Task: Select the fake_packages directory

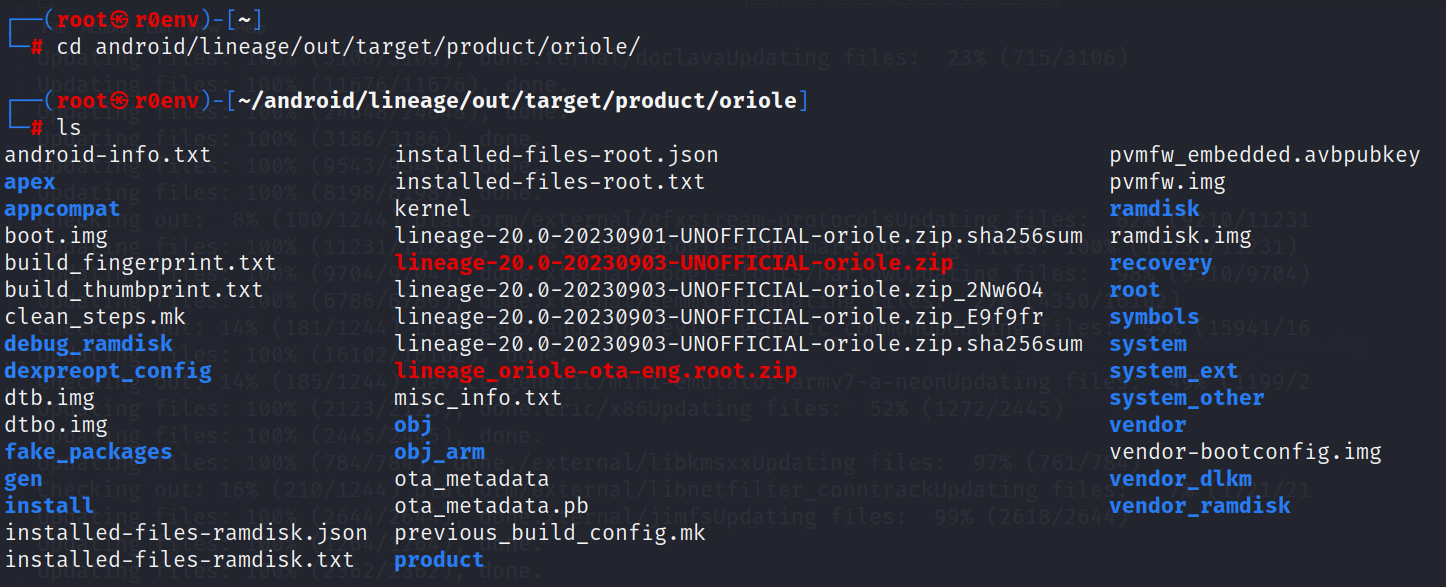Action: point(88,452)
